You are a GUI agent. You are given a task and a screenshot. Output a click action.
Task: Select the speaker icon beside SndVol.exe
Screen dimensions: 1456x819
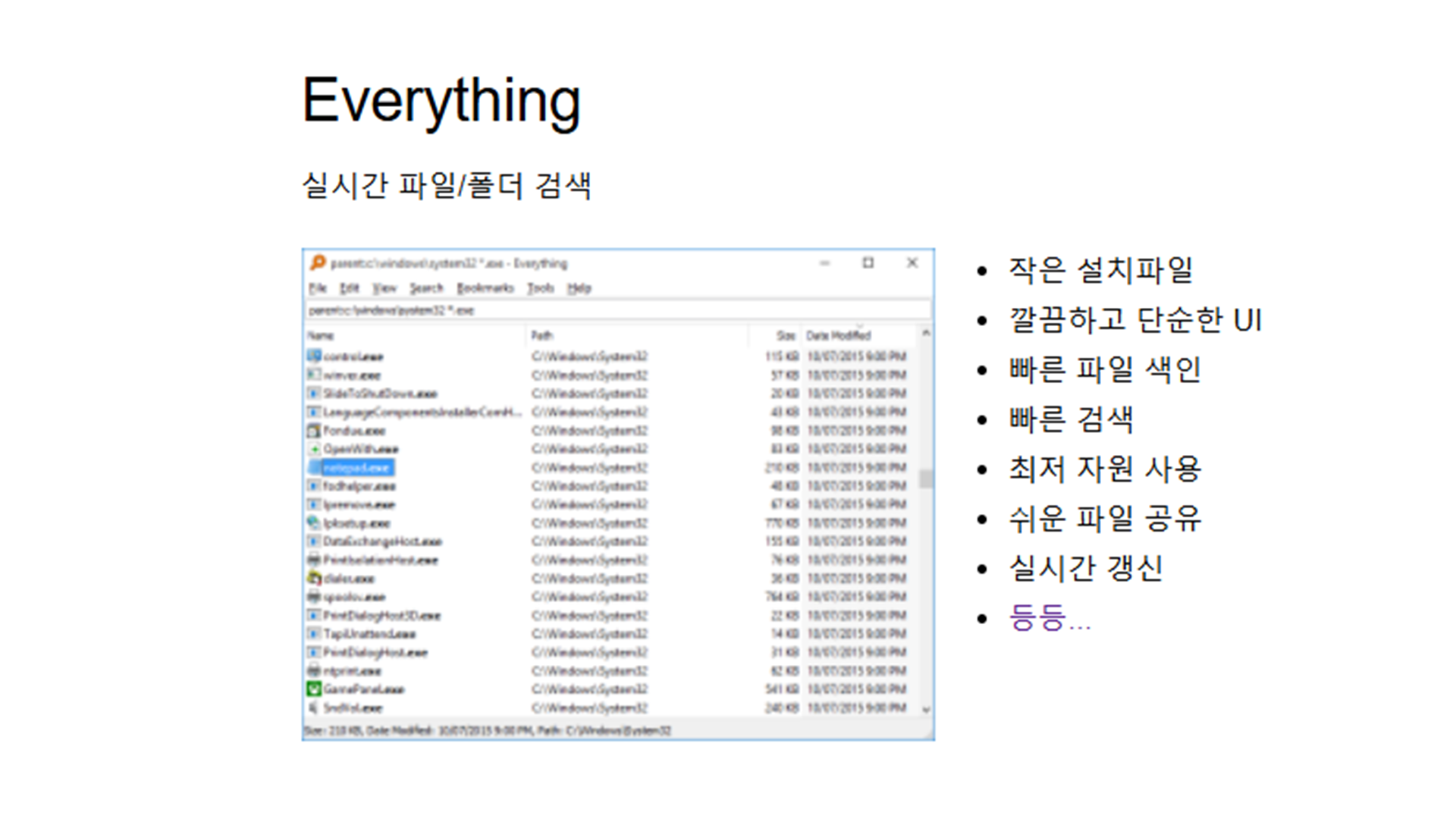click(x=312, y=708)
